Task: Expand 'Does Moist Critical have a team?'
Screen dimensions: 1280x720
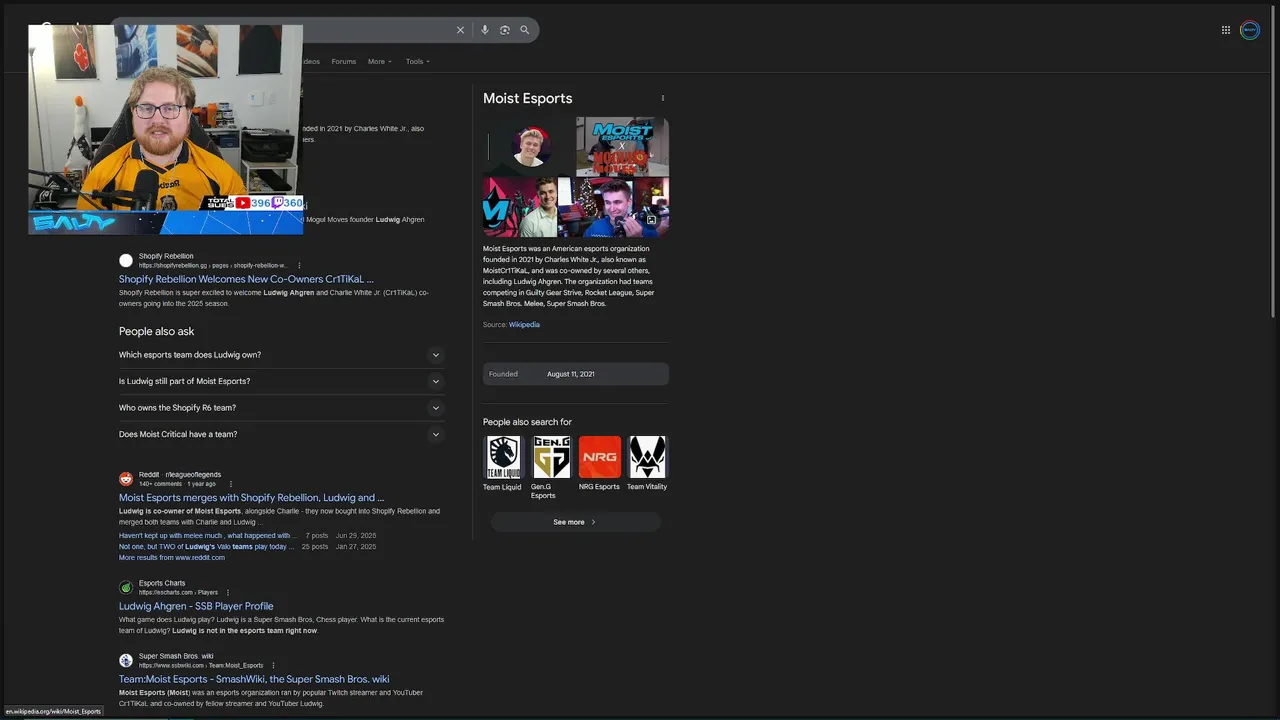Action: pos(280,434)
